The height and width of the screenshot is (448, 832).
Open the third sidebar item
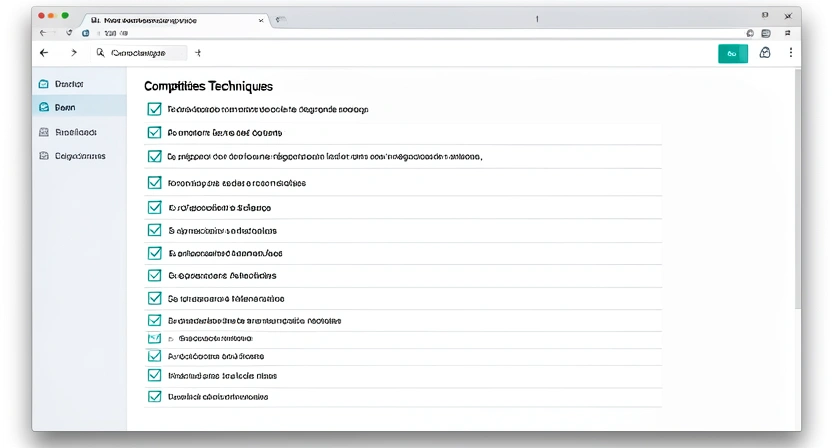(79, 132)
